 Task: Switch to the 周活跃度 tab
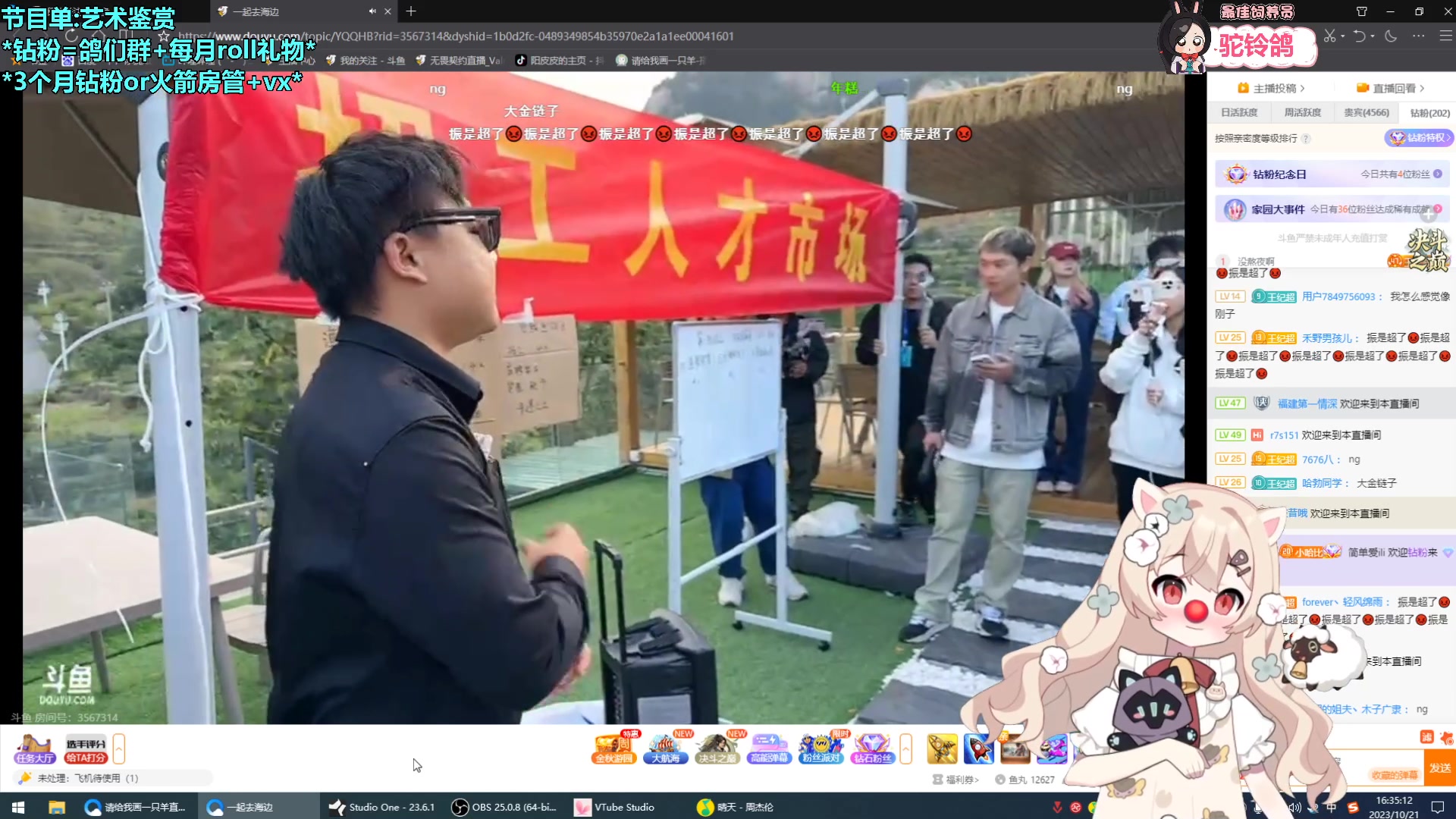(x=1302, y=112)
